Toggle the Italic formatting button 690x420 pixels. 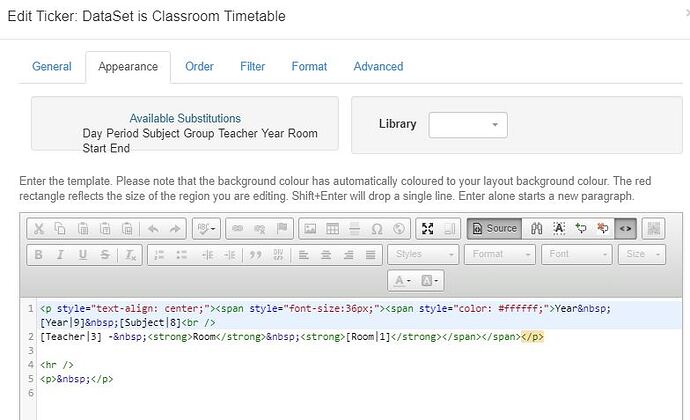point(60,255)
